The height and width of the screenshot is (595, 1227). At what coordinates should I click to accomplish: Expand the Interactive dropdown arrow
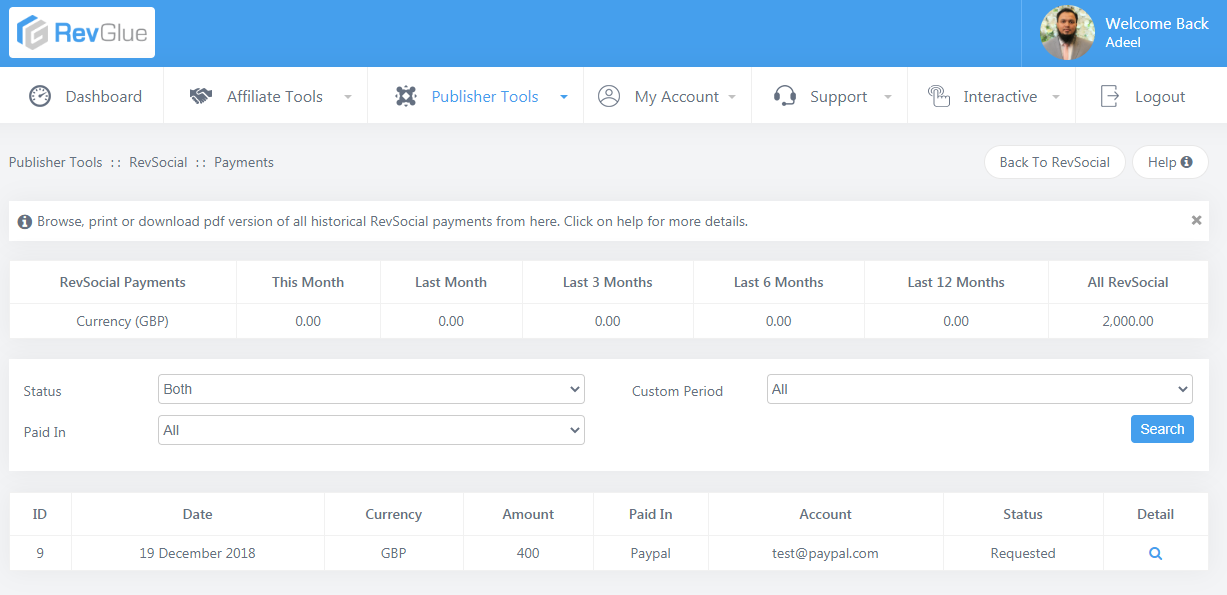1056,97
